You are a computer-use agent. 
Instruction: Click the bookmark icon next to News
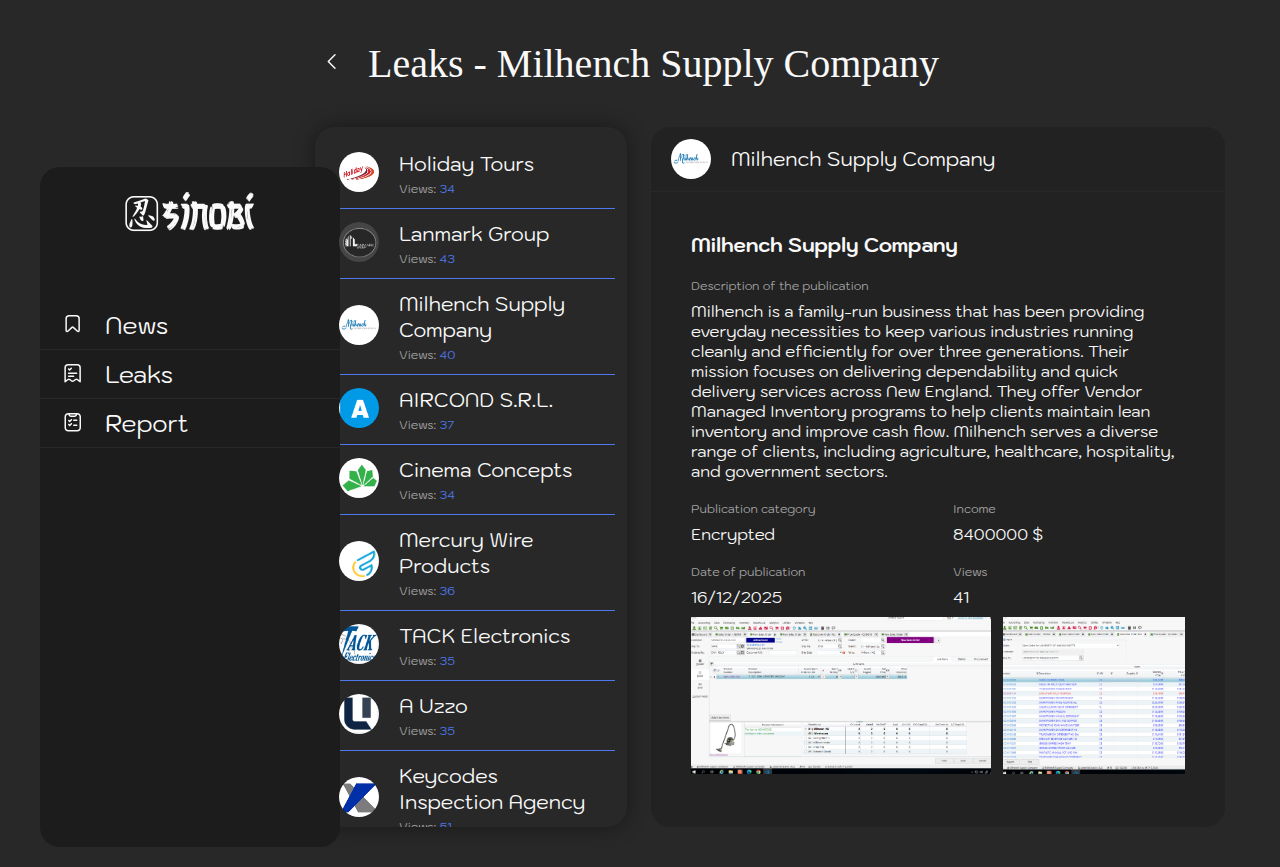[73, 324]
